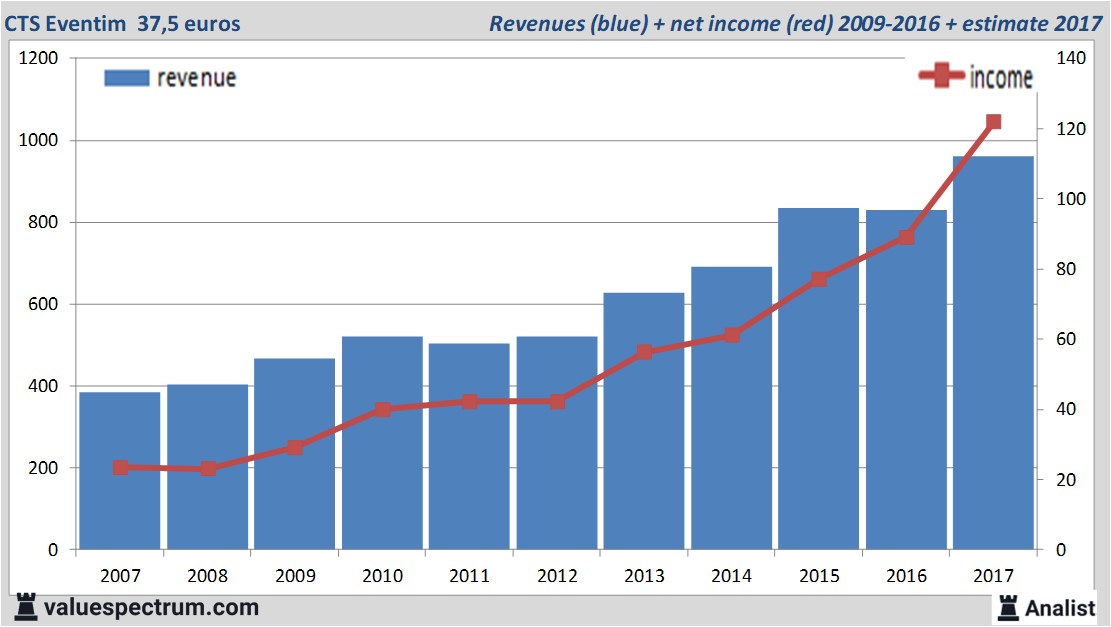Click the 20 label on income axis
The height and width of the screenshot is (627, 1111).
(x=1066, y=480)
